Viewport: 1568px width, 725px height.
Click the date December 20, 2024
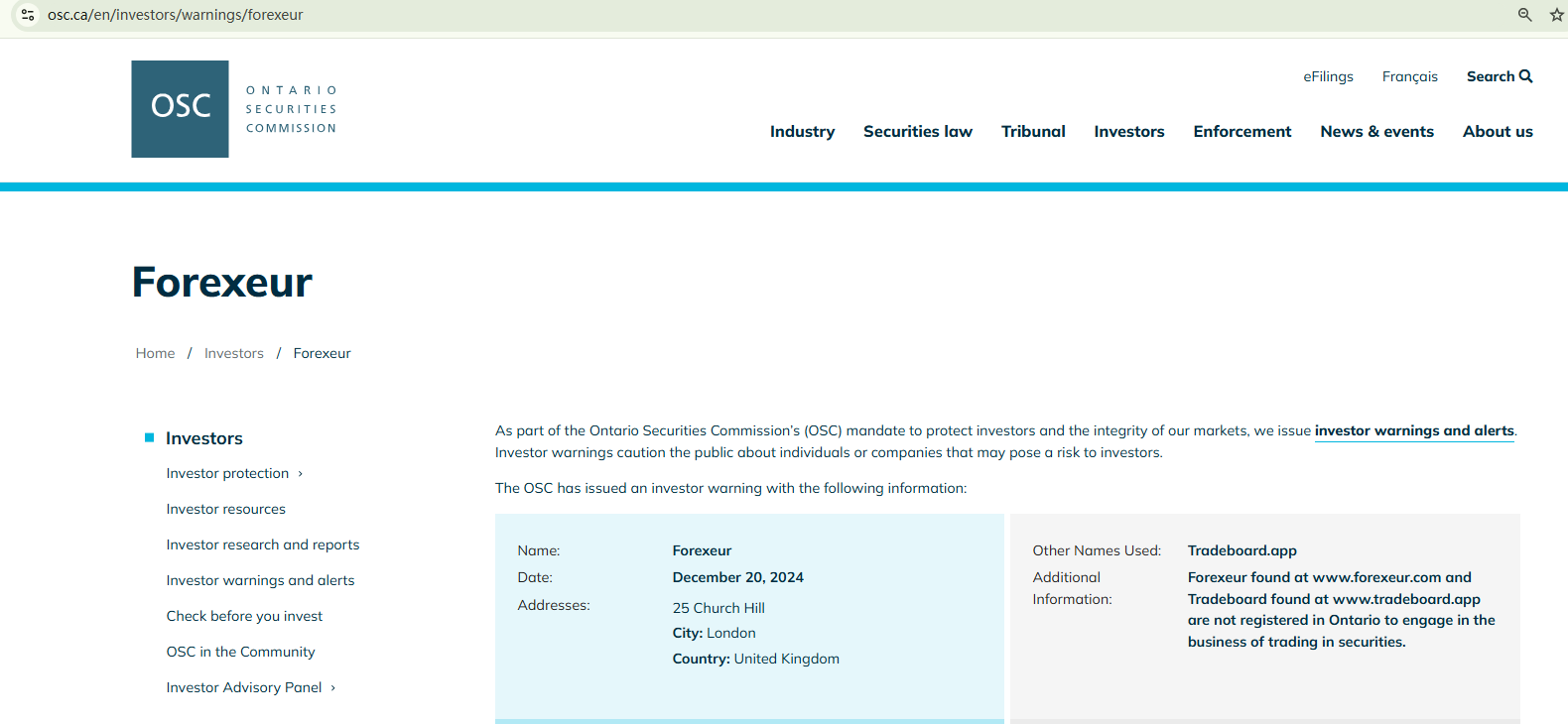coord(738,577)
